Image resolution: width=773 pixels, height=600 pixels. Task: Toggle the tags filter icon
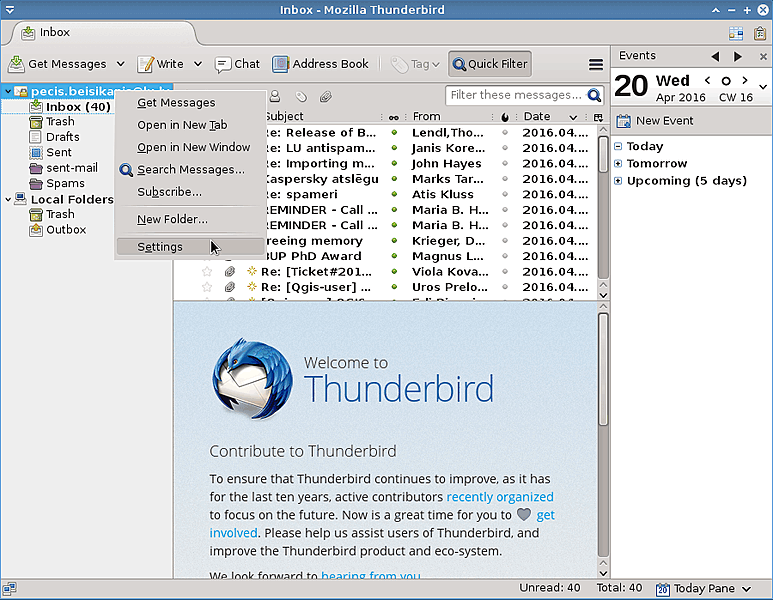click(301, 96)
